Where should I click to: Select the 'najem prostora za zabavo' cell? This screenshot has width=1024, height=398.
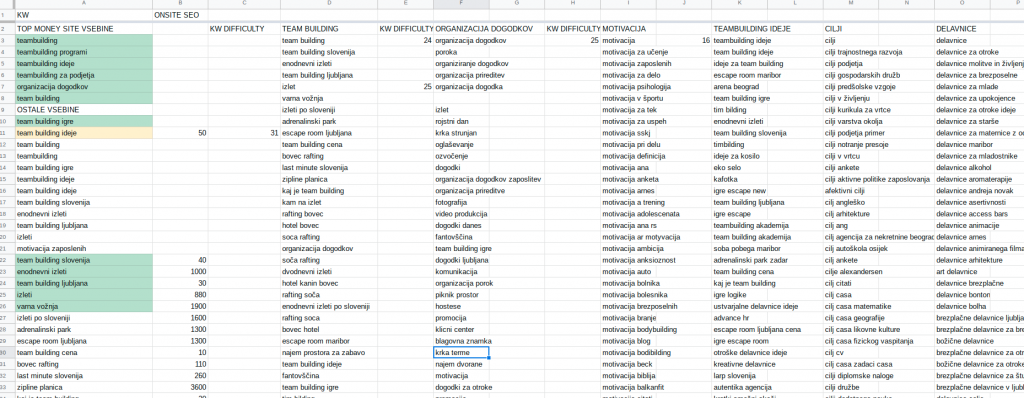[x=328, y=353]
